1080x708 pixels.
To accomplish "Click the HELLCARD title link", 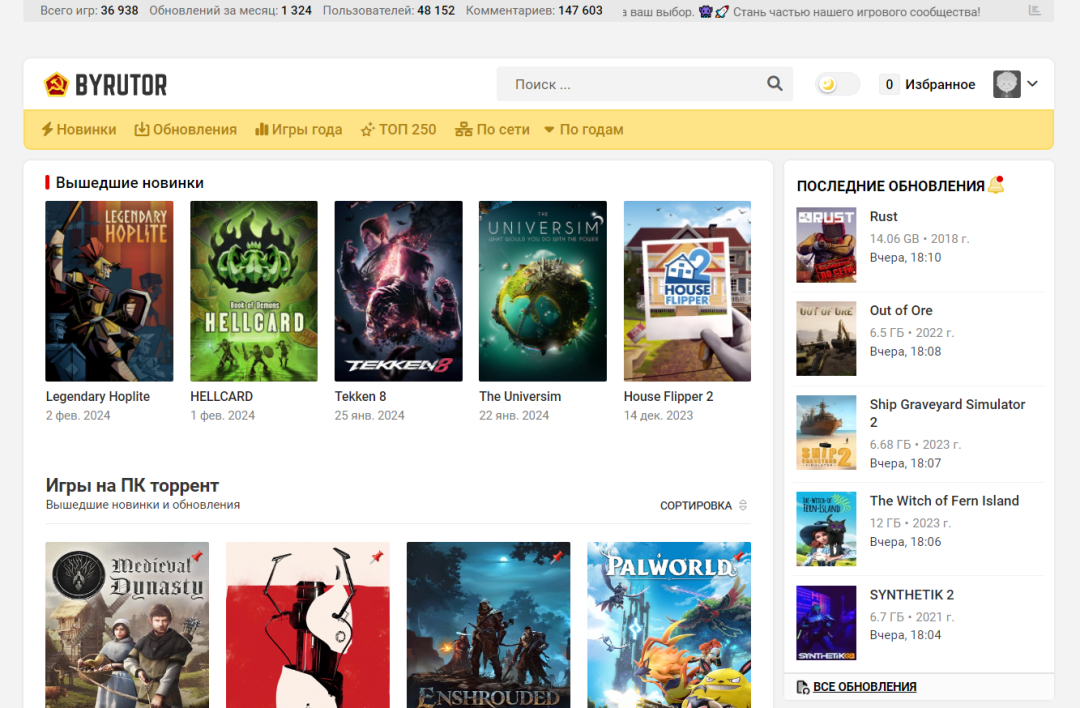I will 221,397.
